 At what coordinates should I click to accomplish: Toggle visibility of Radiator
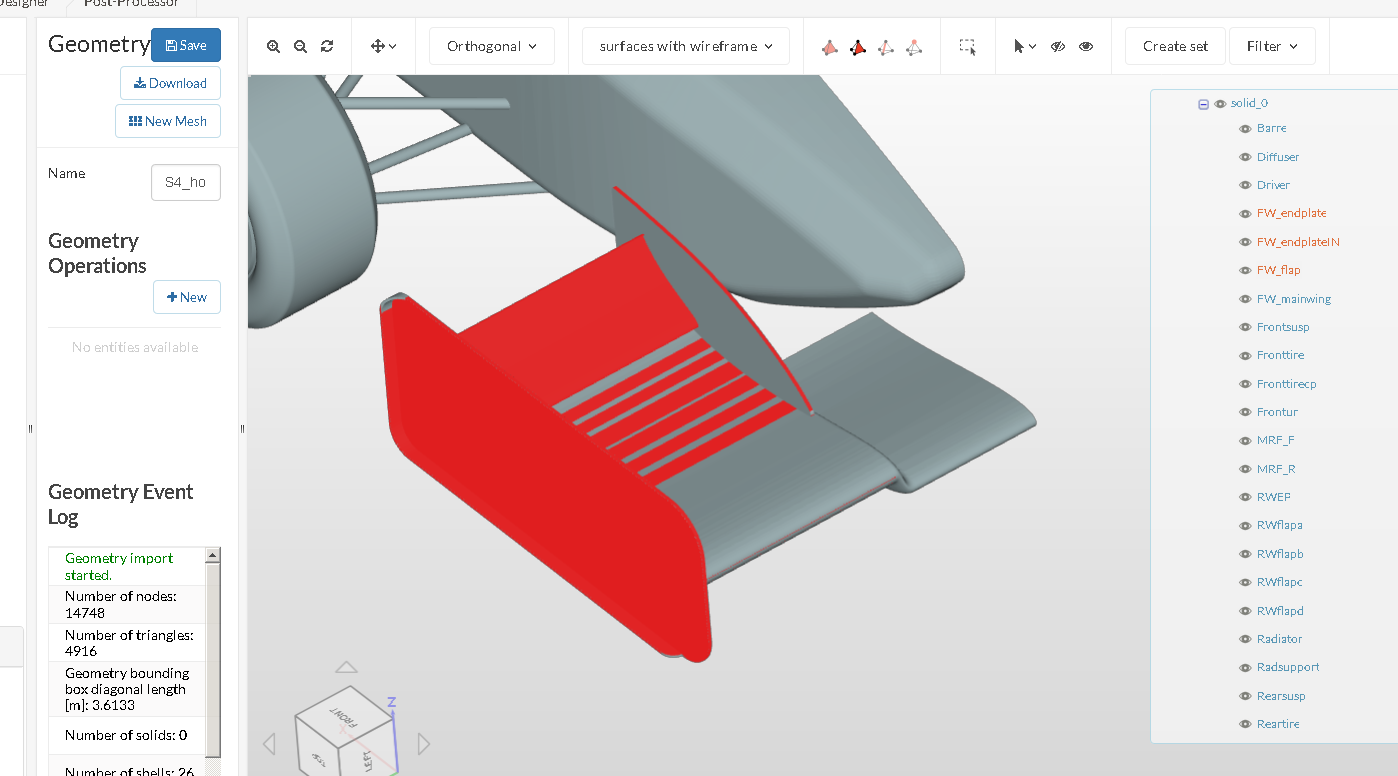(x=1245, y=640)
